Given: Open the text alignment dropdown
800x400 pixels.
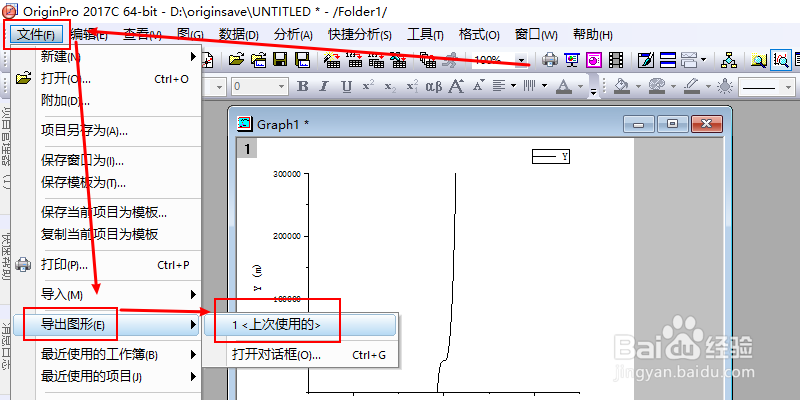Looking at the screenshot, I should (x=513, y=86).
